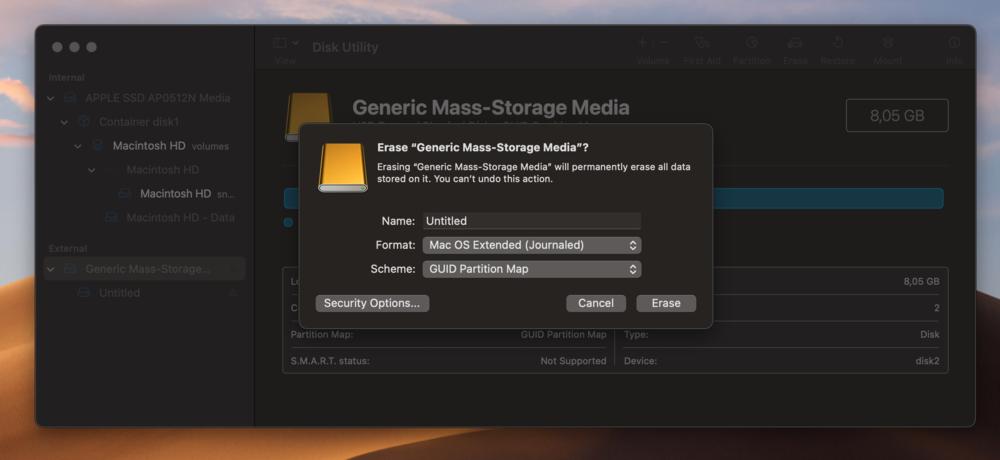Open Security Options
The image size is (1000, 460).
tap(372, 303)
